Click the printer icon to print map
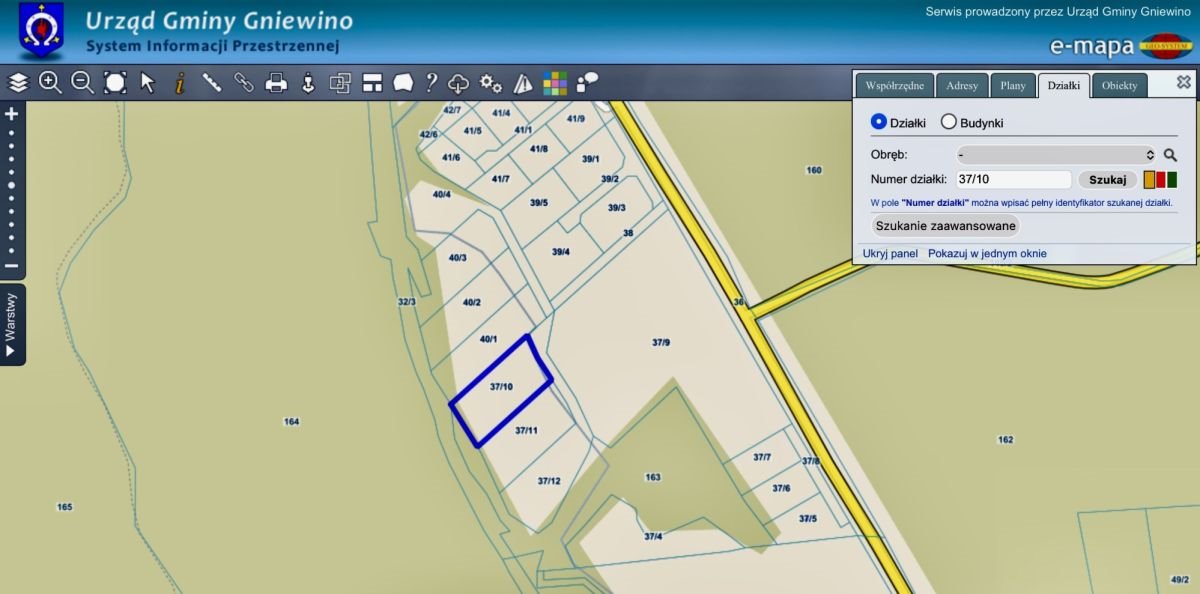Screen dimensions: 1200x594 tap(276, 83)
